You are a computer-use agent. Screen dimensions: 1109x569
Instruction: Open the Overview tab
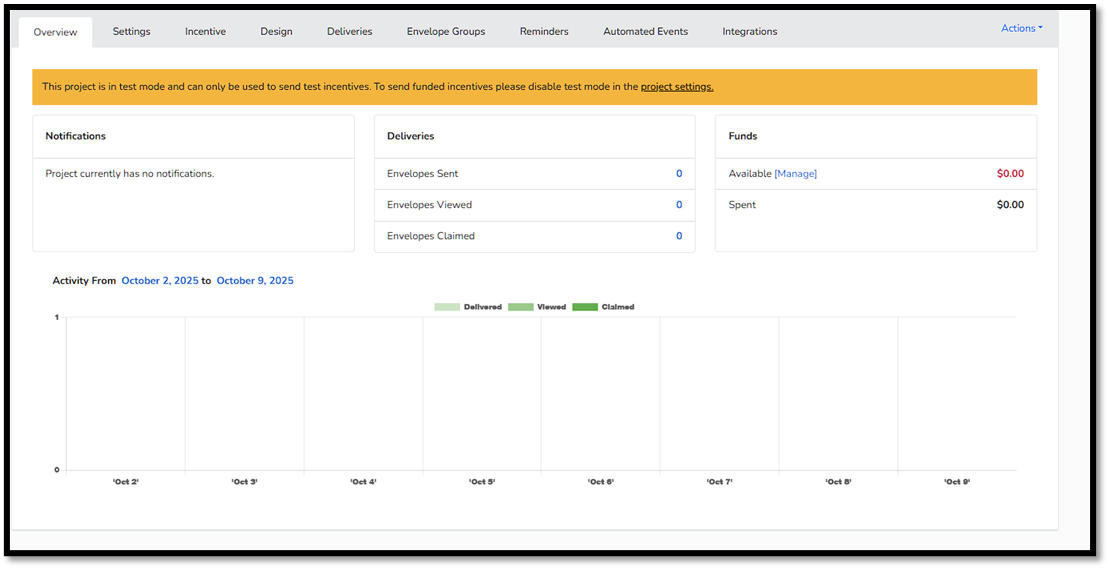55,32
